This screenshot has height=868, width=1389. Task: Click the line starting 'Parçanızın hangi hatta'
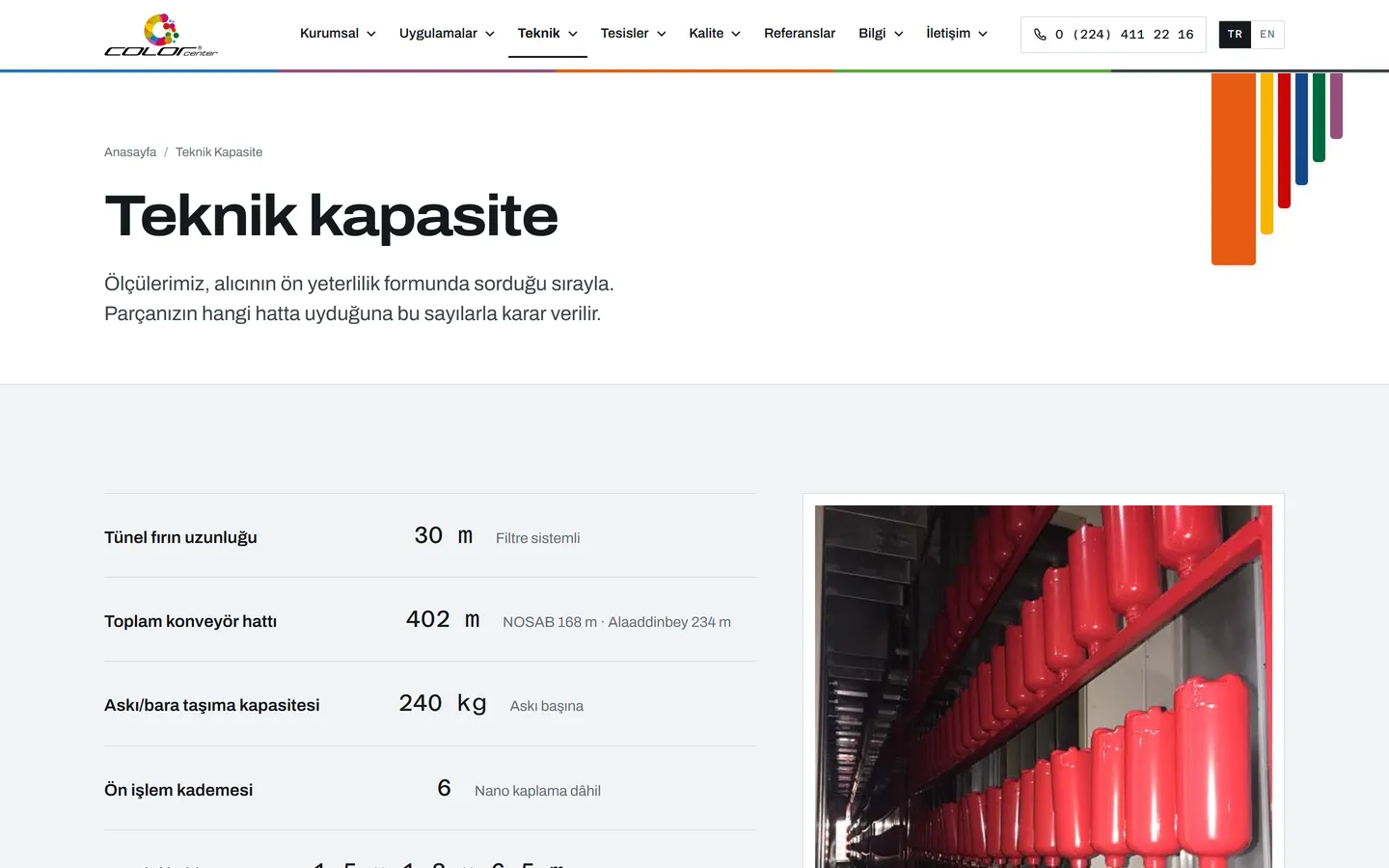click(x=352, y=313)
